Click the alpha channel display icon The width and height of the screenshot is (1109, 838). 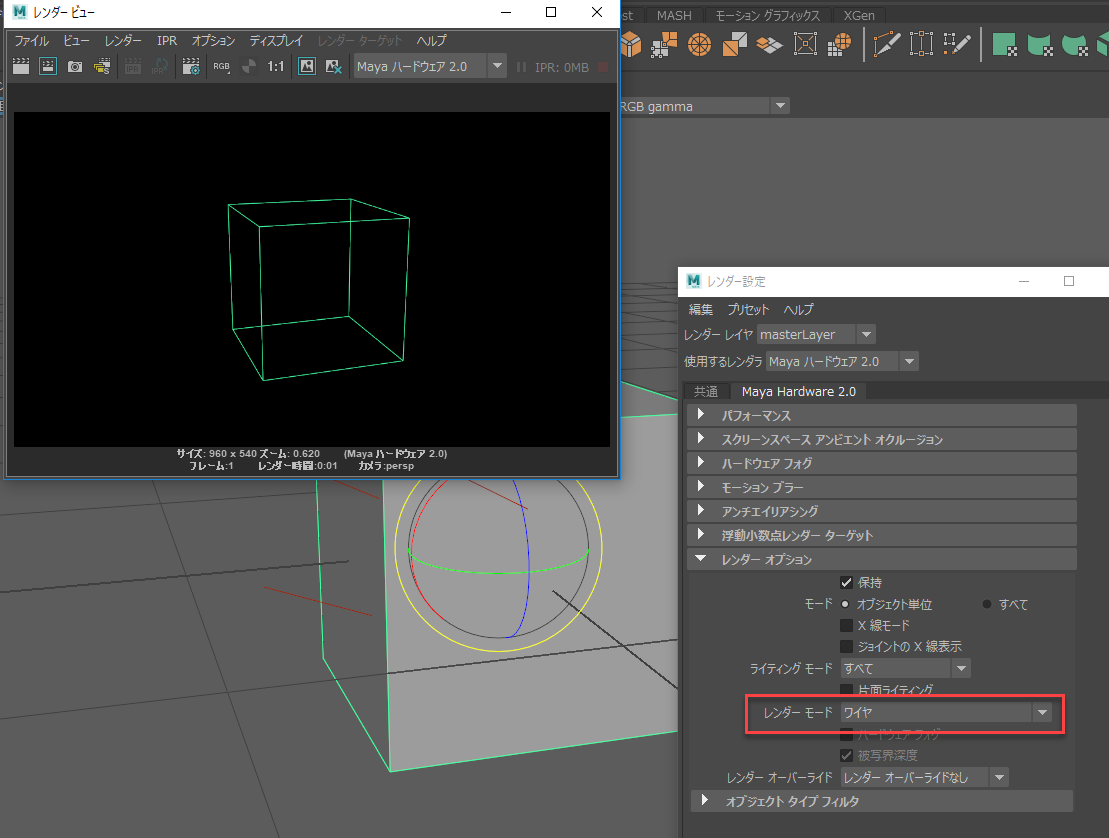click(249, 66)
